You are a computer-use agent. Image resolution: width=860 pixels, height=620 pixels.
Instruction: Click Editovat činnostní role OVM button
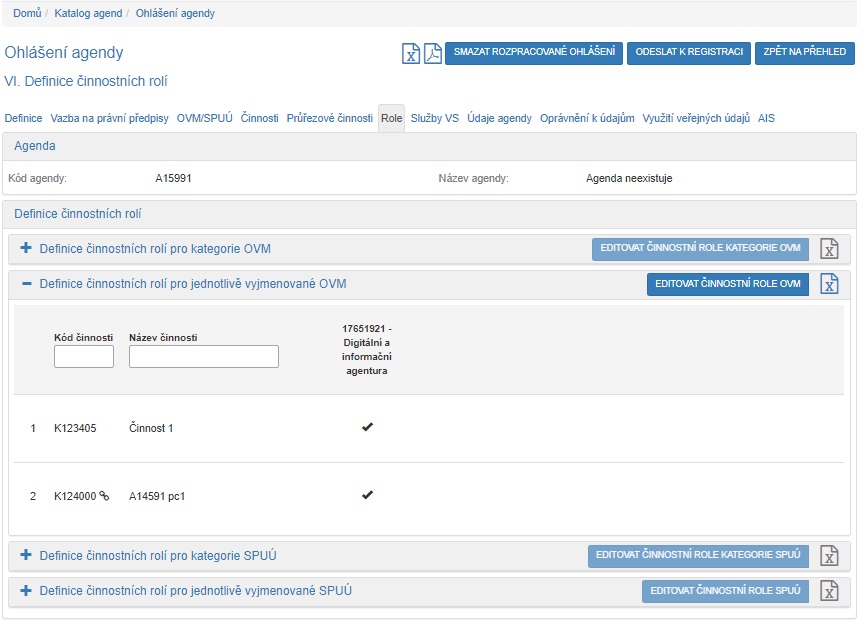coord(727,284)
